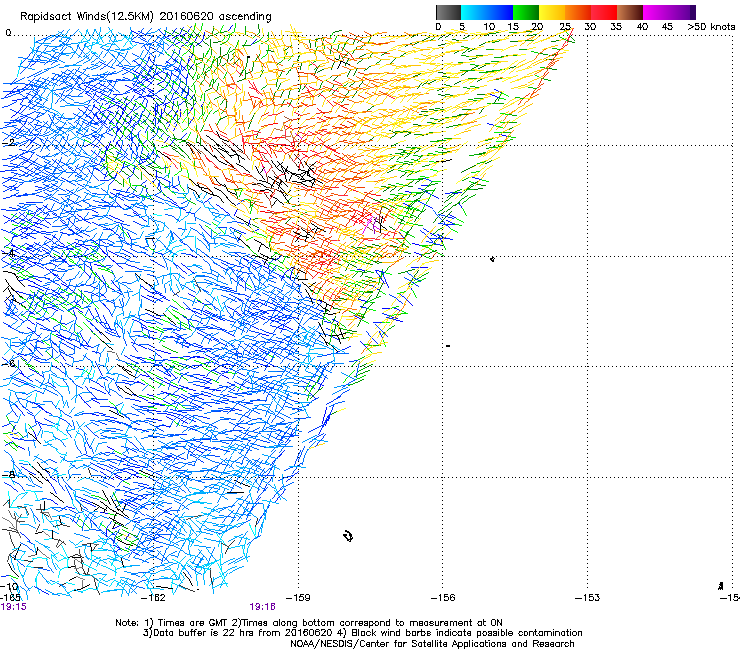Click the legend scale label '45'

coord(667,27)
